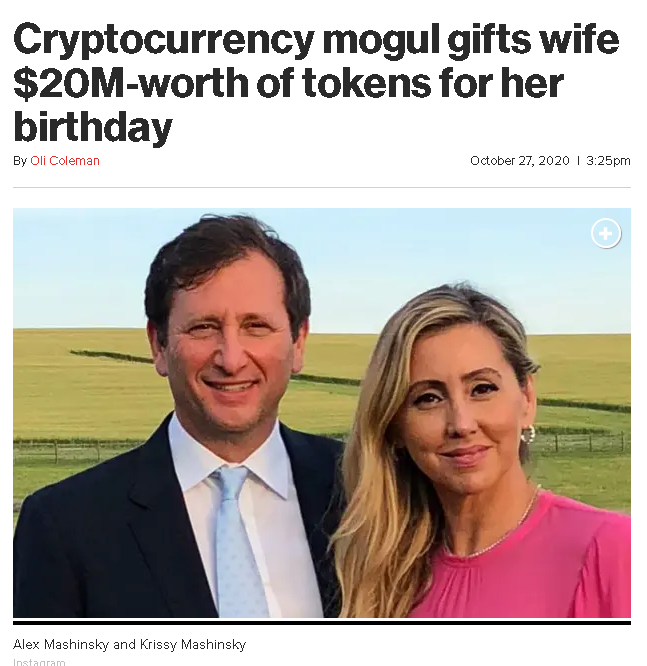This screenshot has width=647, height=666.
Task: Click the word "Cryptocurrency" in the headline
Action: tap(164, 41)
